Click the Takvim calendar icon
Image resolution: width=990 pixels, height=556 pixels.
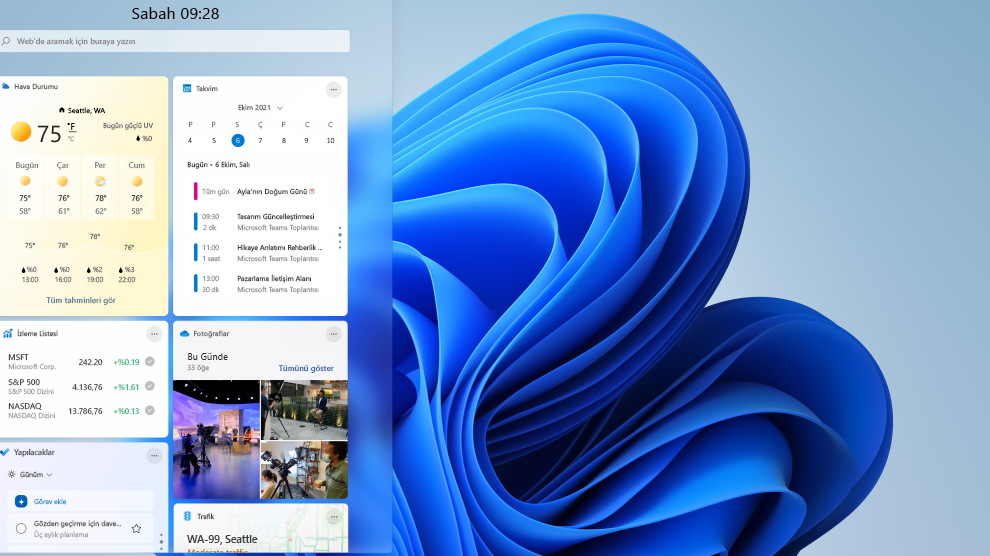187,88
